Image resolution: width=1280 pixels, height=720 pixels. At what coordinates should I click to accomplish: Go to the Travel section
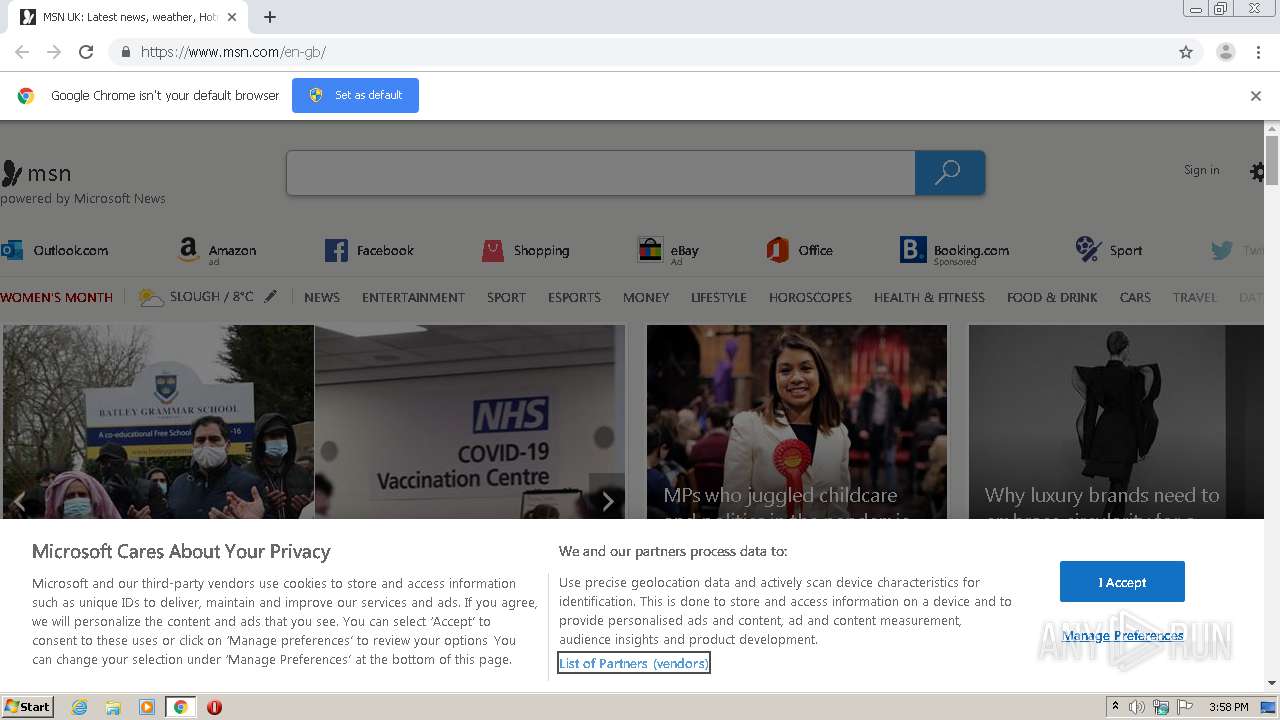tap(1195, 297)
